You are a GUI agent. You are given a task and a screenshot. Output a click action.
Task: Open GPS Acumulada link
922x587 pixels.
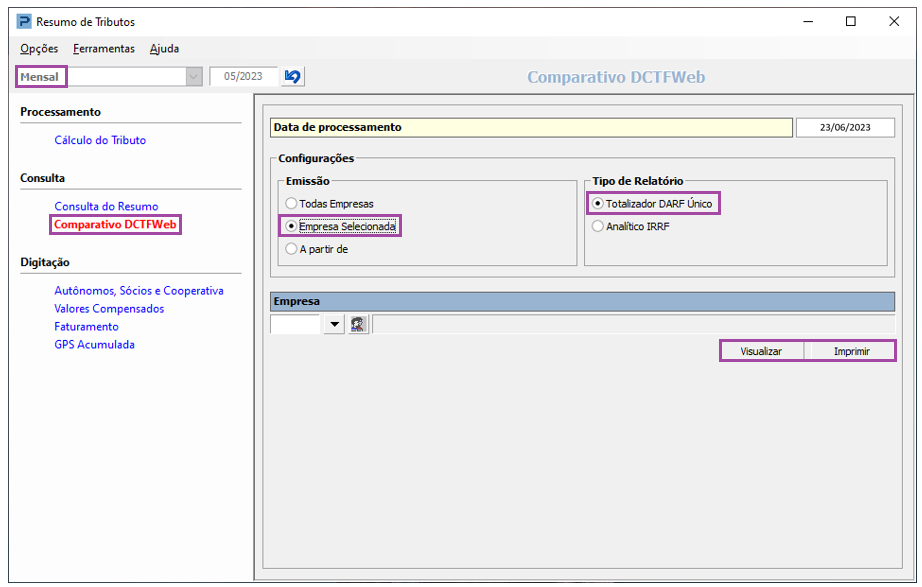point(94,344)
